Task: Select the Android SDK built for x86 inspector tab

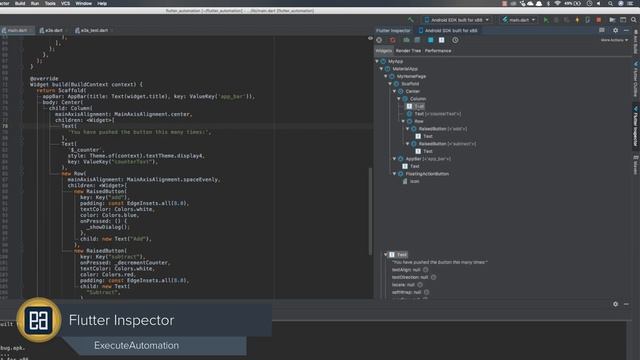Action: tap(448, 30)
